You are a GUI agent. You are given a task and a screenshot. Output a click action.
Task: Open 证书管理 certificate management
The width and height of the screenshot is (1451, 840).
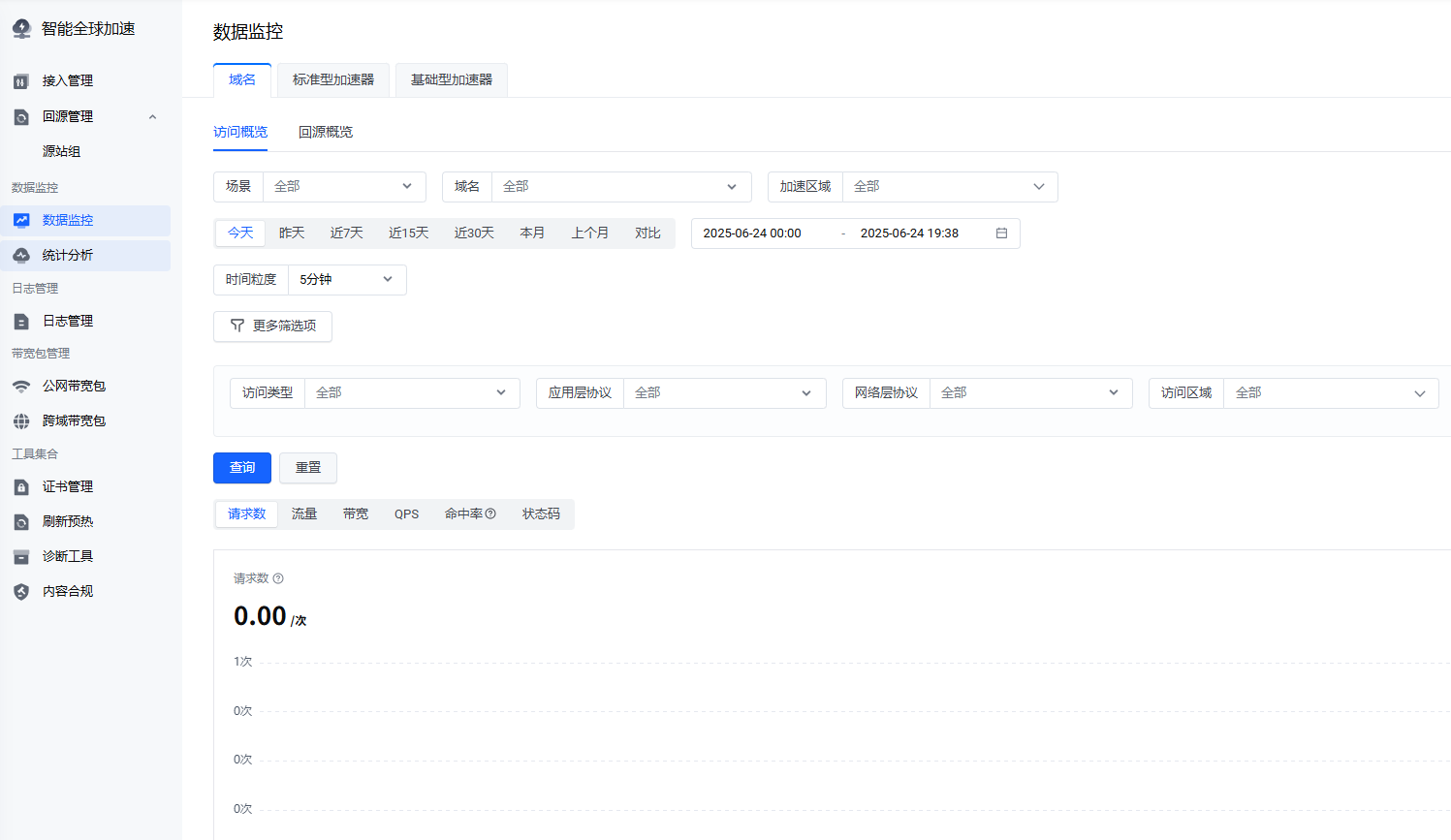[68, 486]
